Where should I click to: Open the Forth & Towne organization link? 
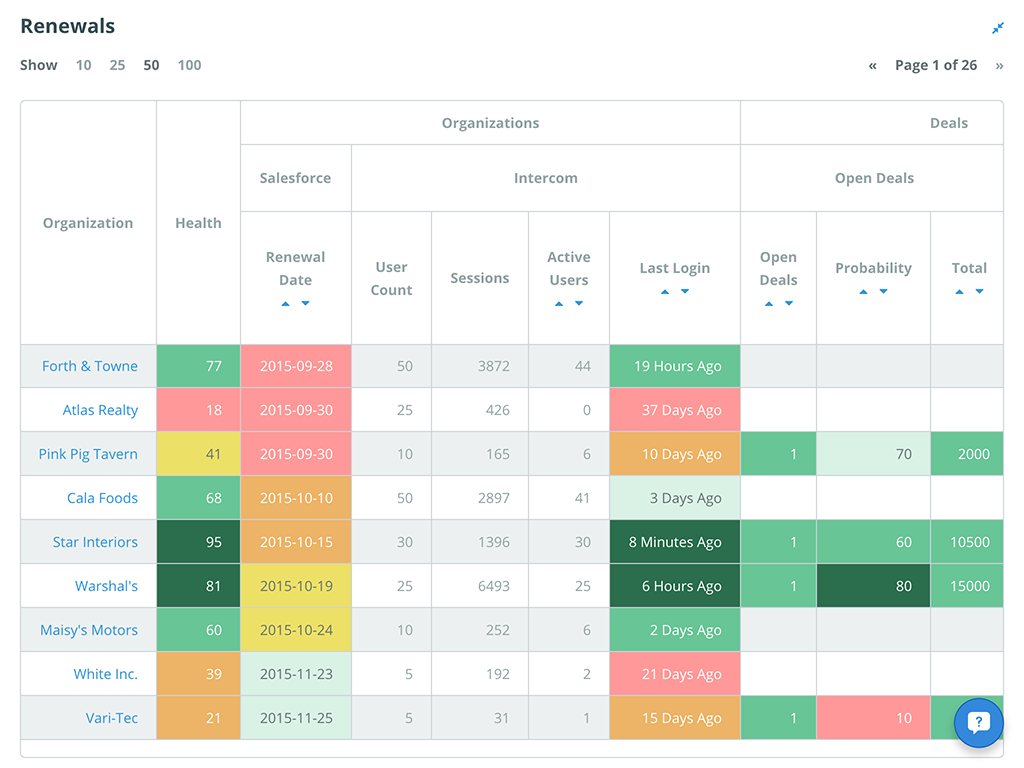(90, 366)
